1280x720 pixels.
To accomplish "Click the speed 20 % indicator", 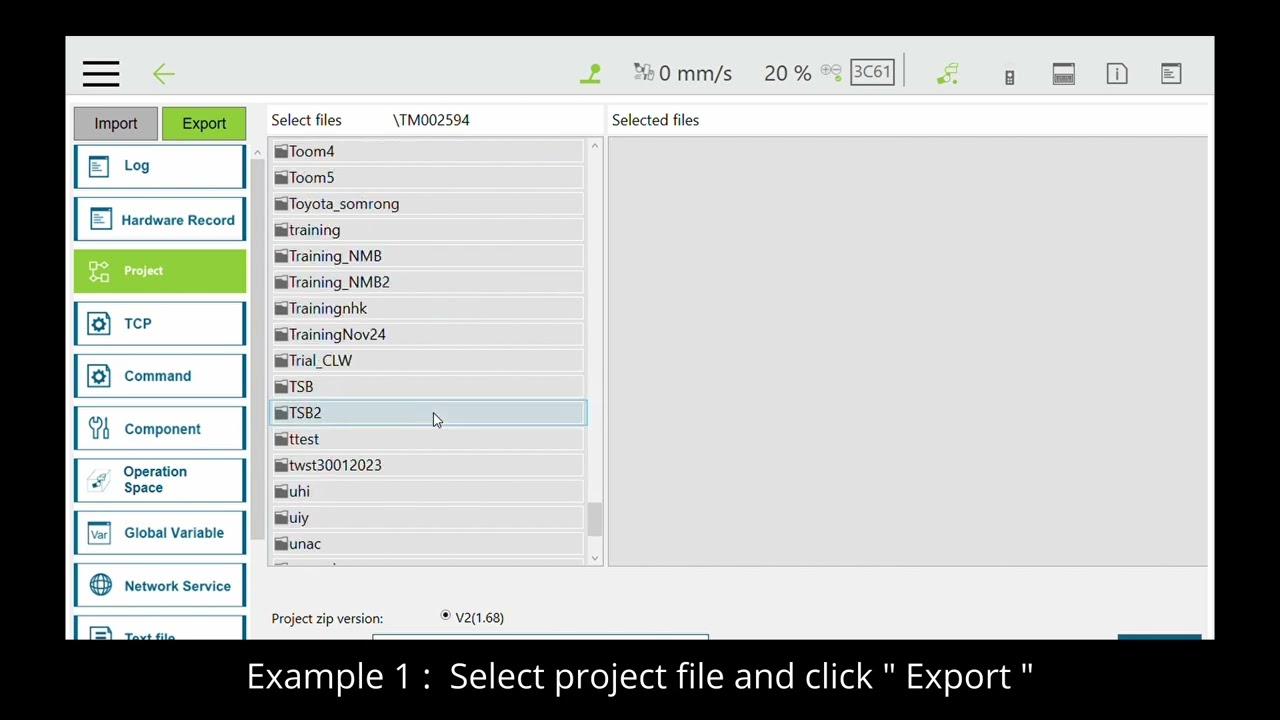I will pos(787,73).
